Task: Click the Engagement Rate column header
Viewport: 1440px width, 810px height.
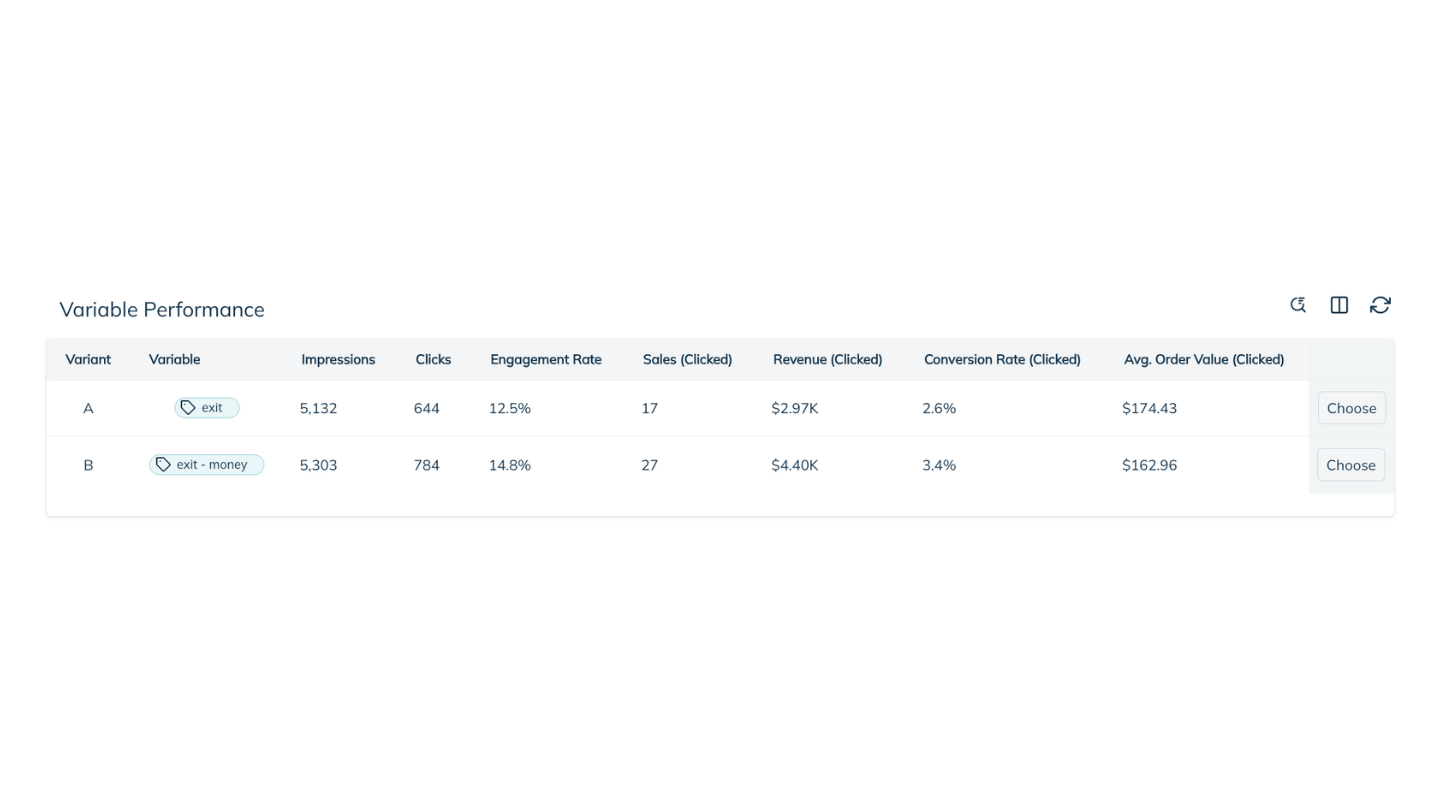Action: coord(546,359)
